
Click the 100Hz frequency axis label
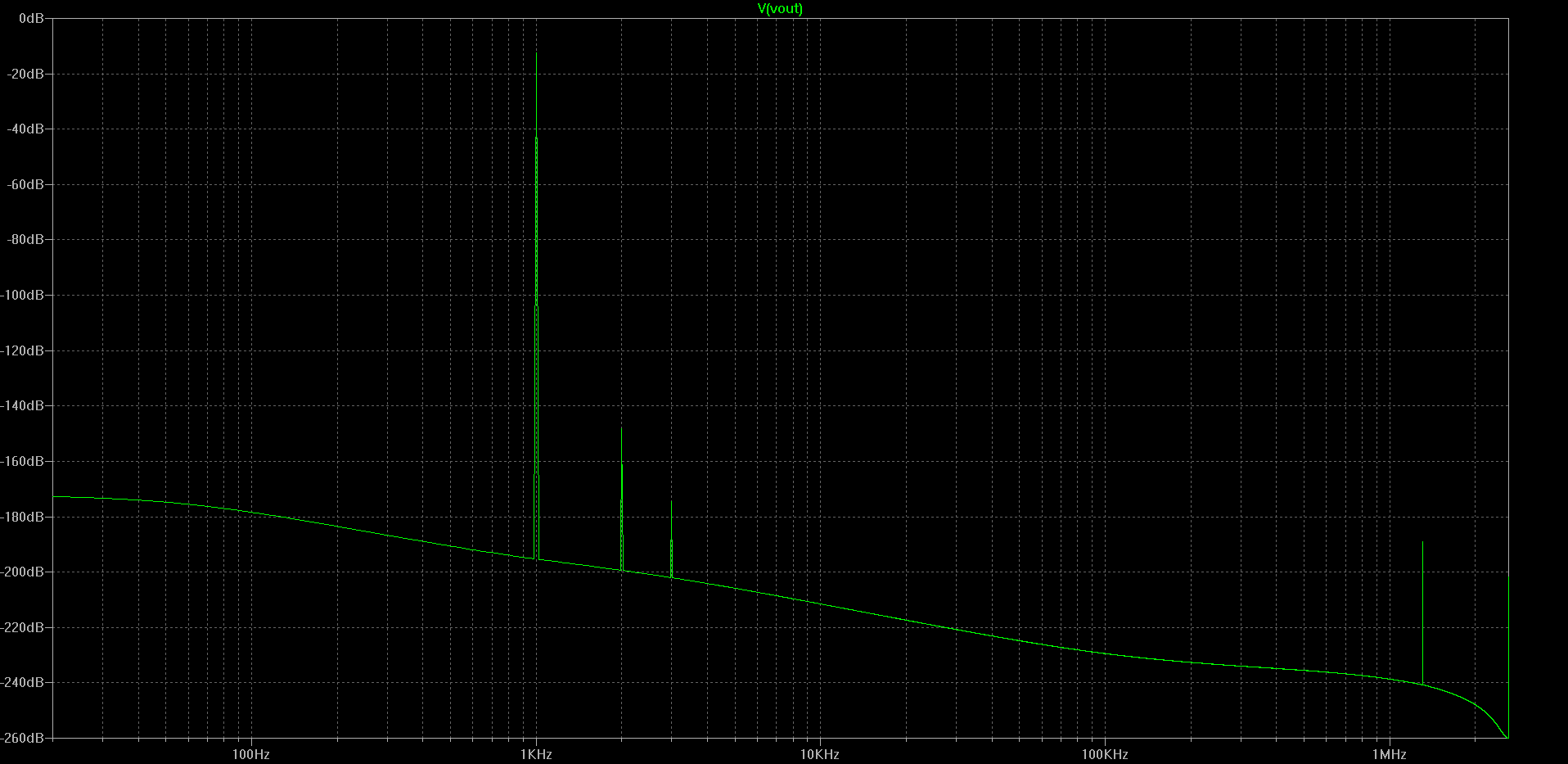click(x=251, y=754)
